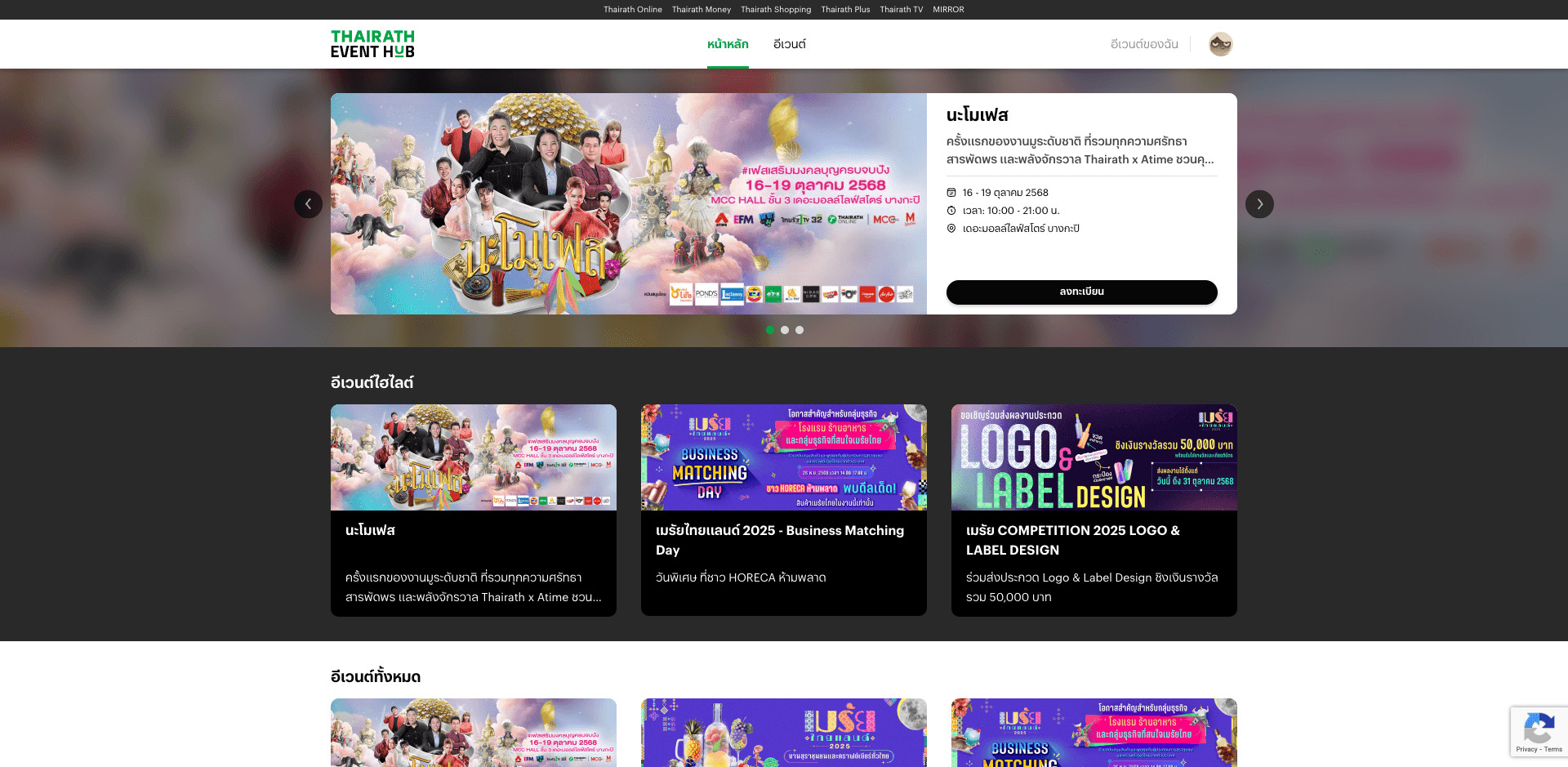Select the first carousel dot indicator

pos(770,330)
